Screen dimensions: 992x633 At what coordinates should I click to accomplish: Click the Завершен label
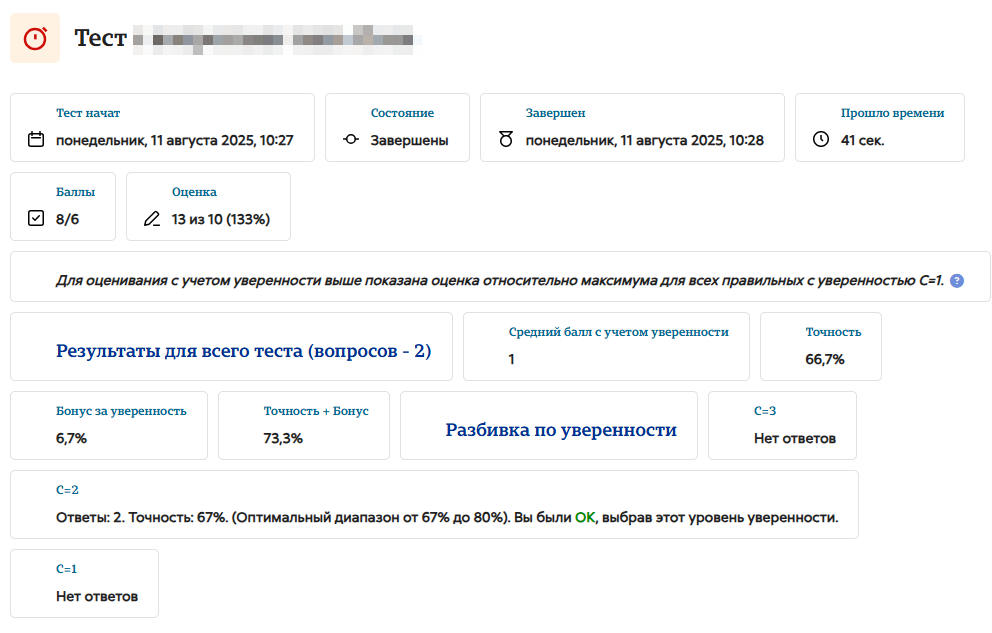[x=555, y=113]
